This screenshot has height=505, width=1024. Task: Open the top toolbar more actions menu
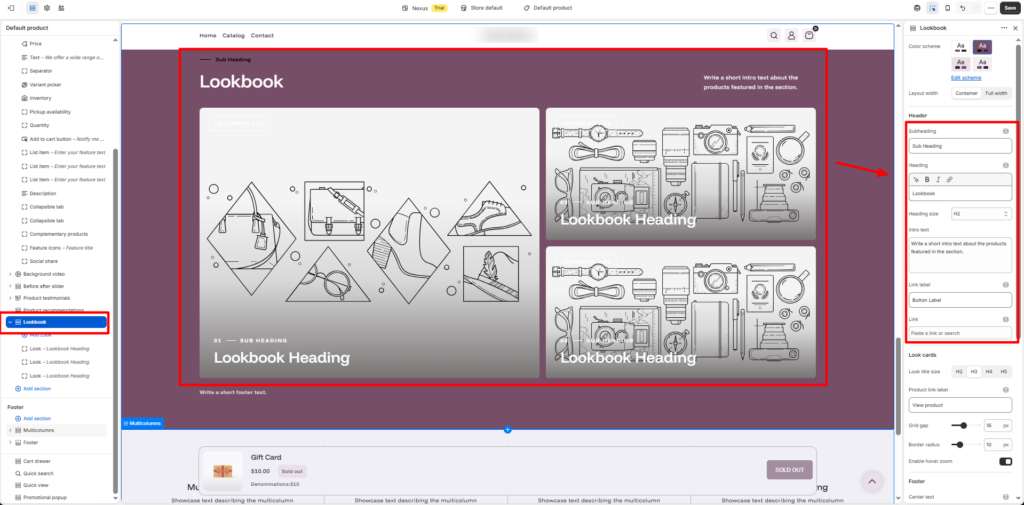[991, 8]
